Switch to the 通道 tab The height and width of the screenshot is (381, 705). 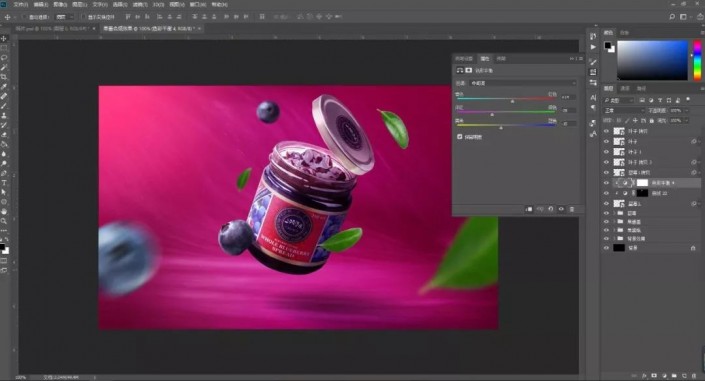pos(625,88)
